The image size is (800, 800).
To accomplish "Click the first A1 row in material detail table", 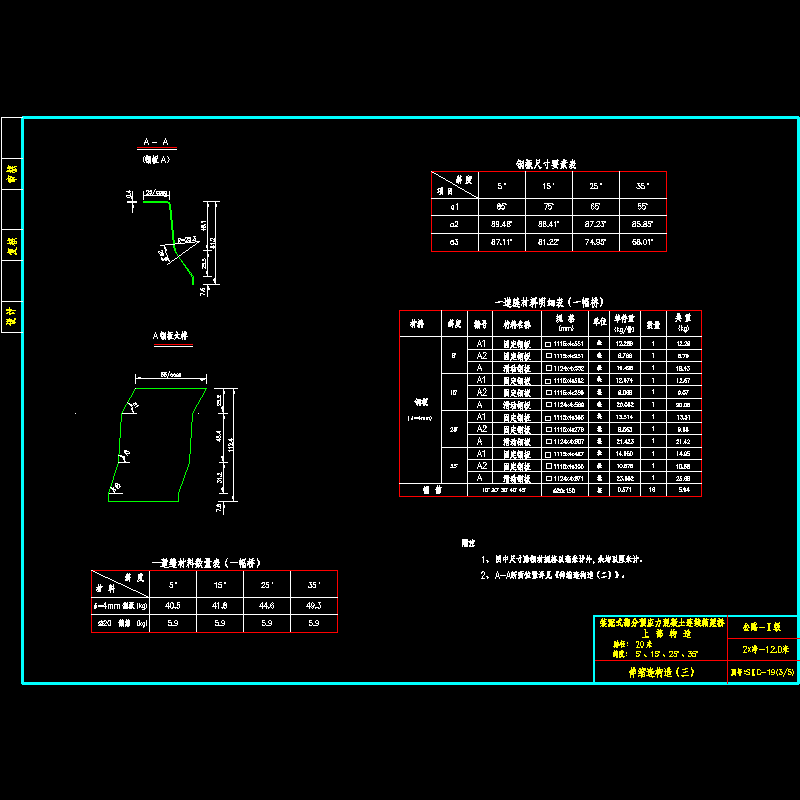I will point(480,344).
